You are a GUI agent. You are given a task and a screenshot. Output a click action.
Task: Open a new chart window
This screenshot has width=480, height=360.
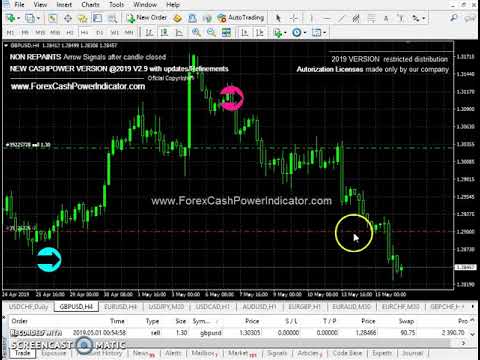tap(10, 18)
